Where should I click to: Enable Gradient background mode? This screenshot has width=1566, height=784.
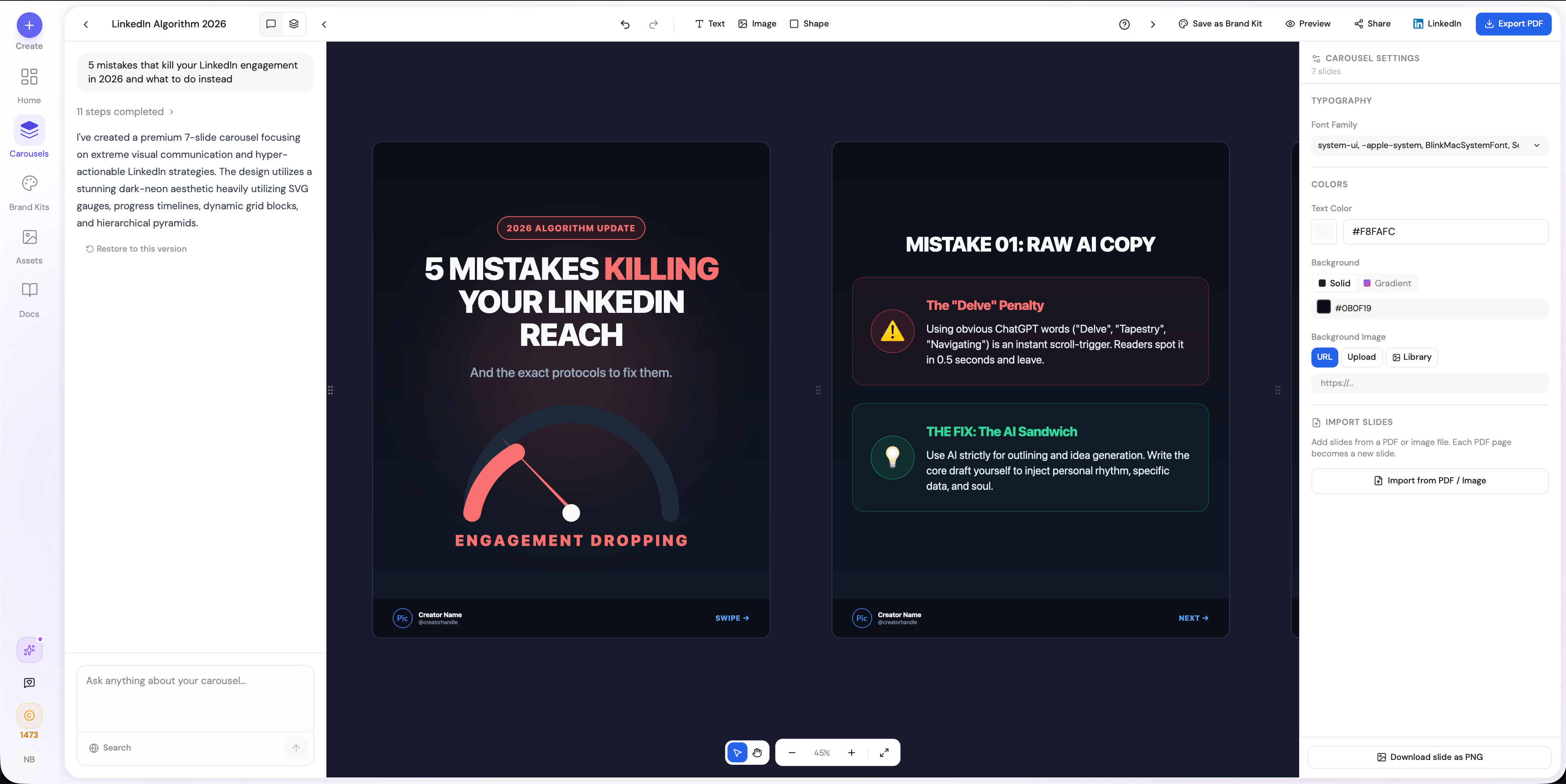point(1386,283)
